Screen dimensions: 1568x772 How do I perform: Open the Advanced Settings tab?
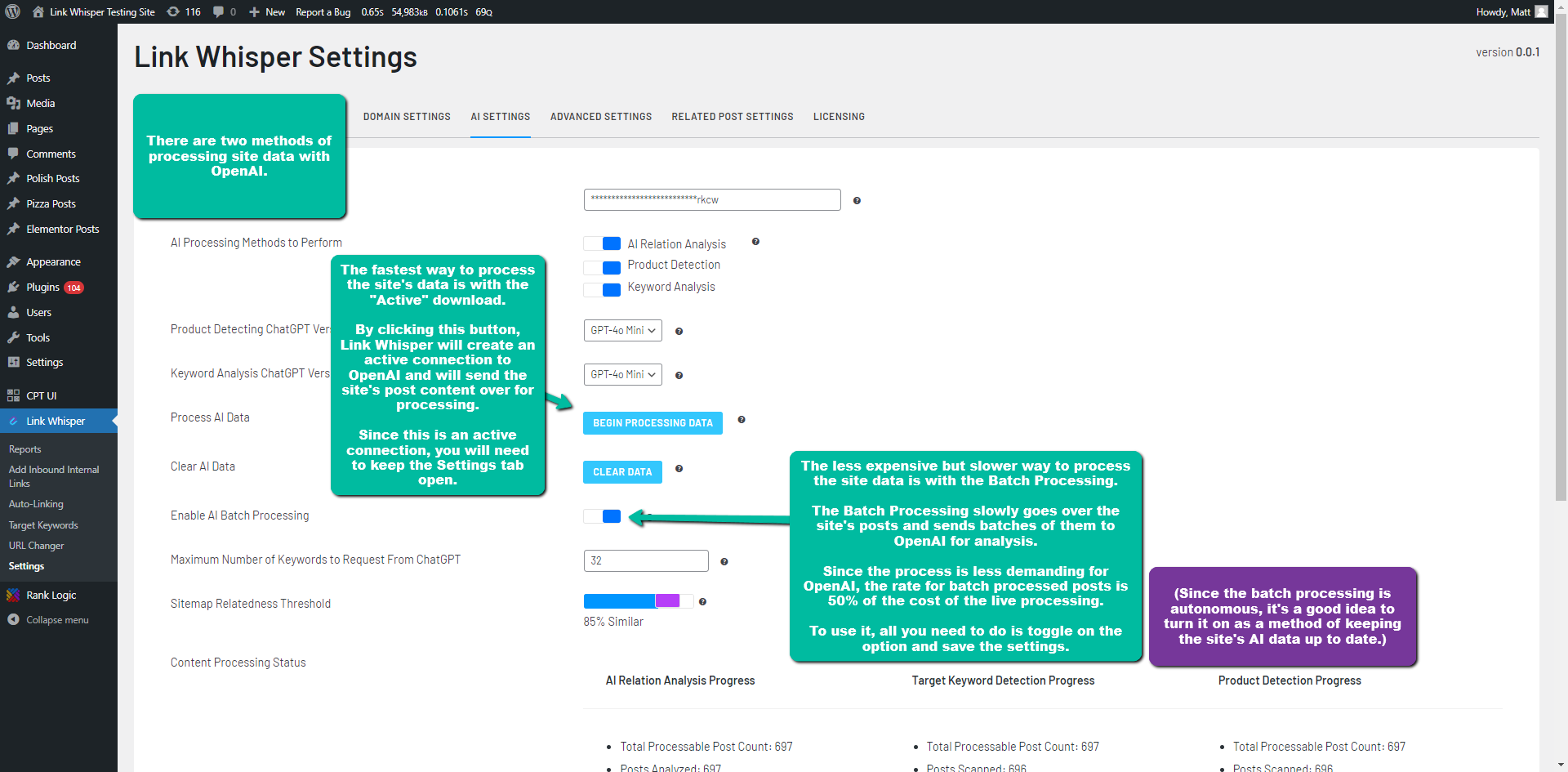coord(601,116)
